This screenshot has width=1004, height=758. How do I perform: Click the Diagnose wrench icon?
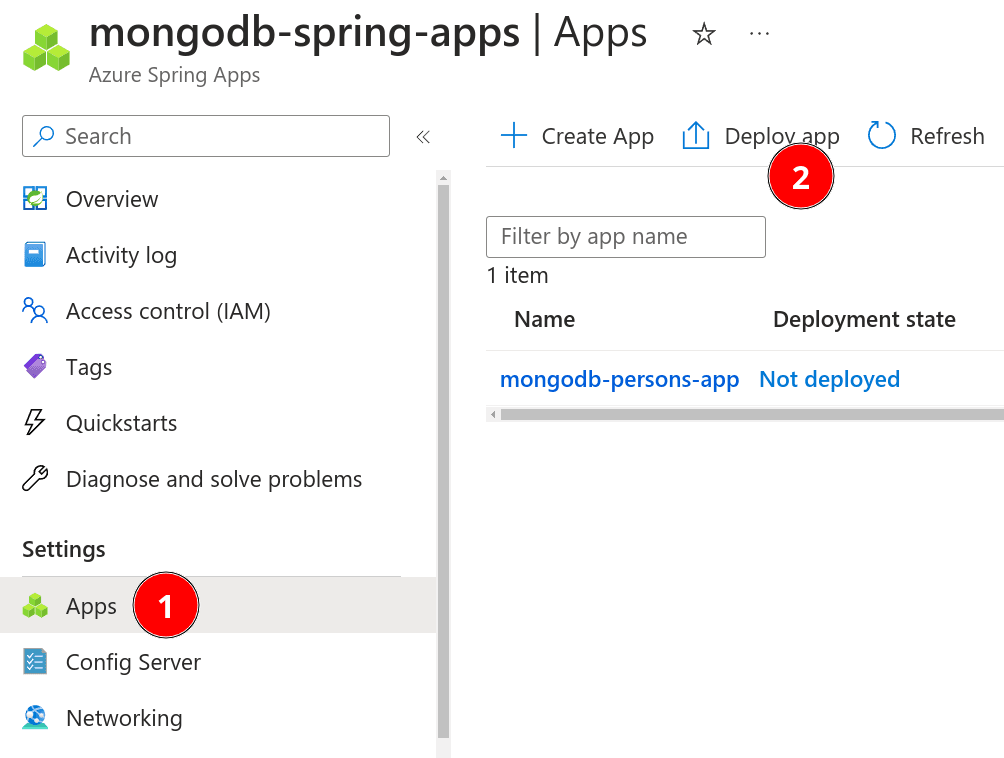click(x=35, y=479)
